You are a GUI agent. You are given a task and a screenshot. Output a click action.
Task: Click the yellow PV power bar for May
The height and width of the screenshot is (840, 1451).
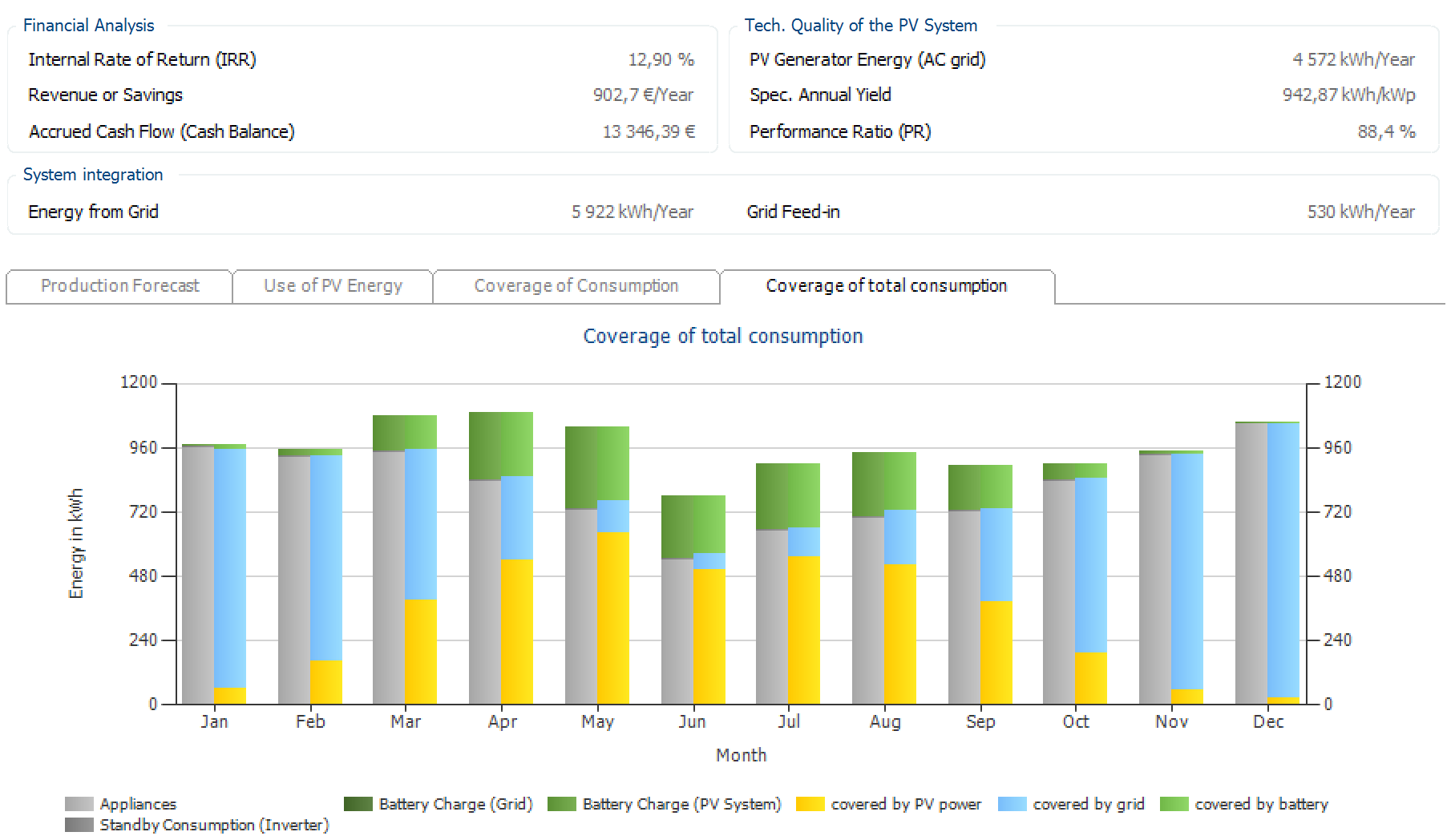tap(613, 617)
